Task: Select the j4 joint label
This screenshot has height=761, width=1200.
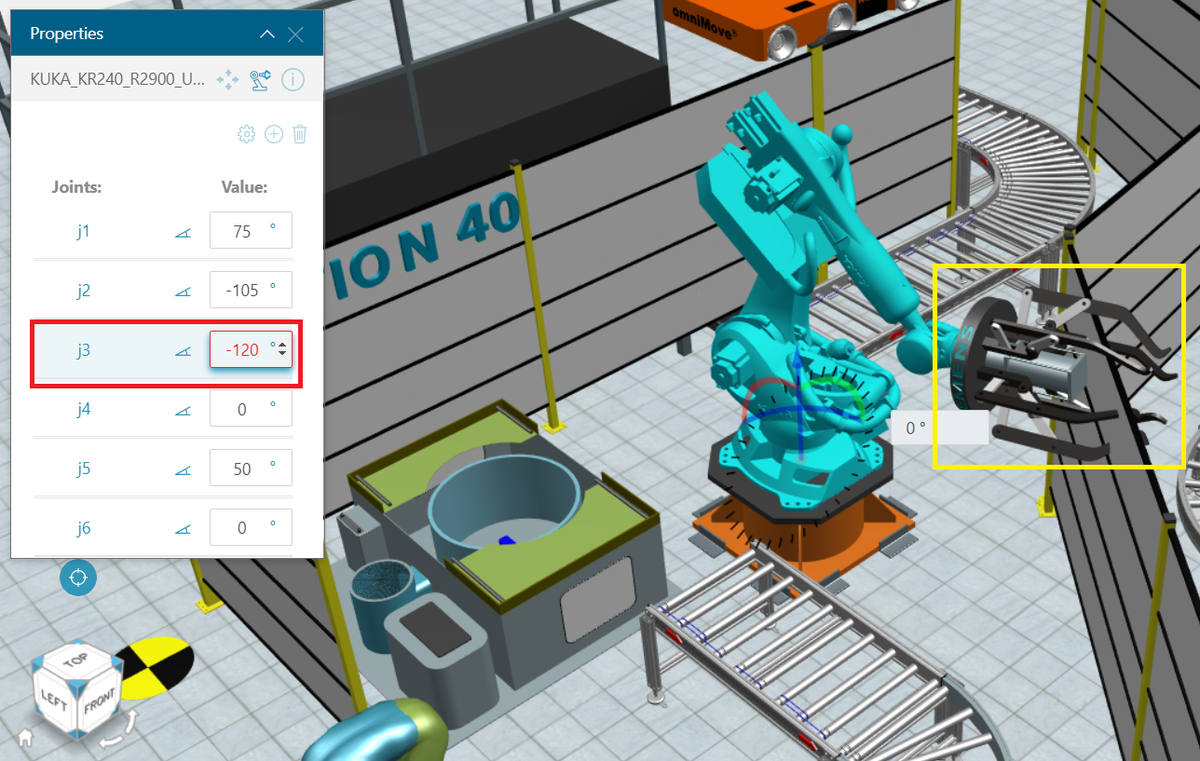Action: (x=84, y=409)
